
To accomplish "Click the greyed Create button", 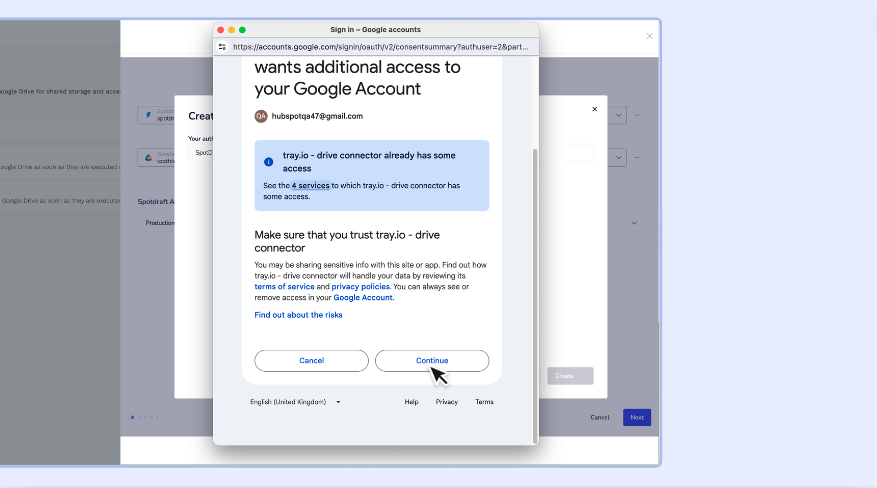I will coord(570,376).
